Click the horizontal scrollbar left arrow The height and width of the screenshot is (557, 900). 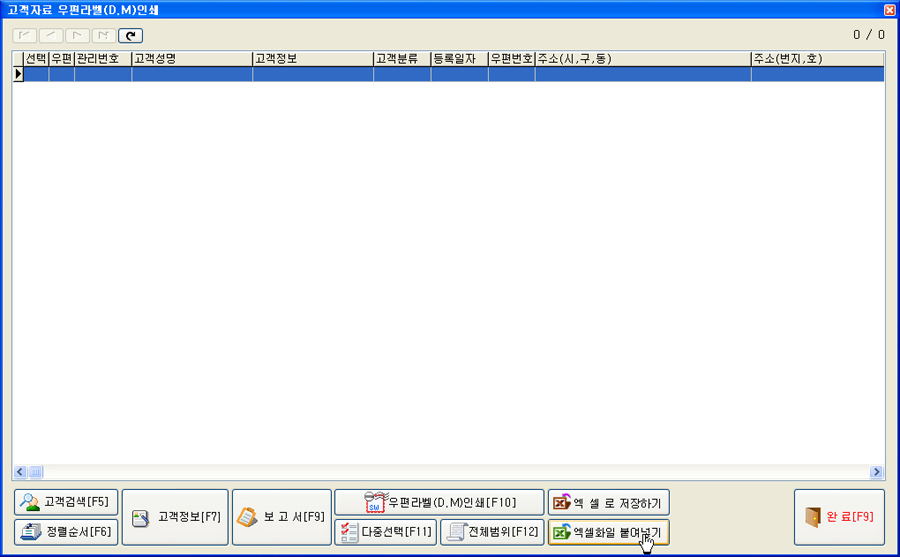pyautogui.click(x=20, y=472)
